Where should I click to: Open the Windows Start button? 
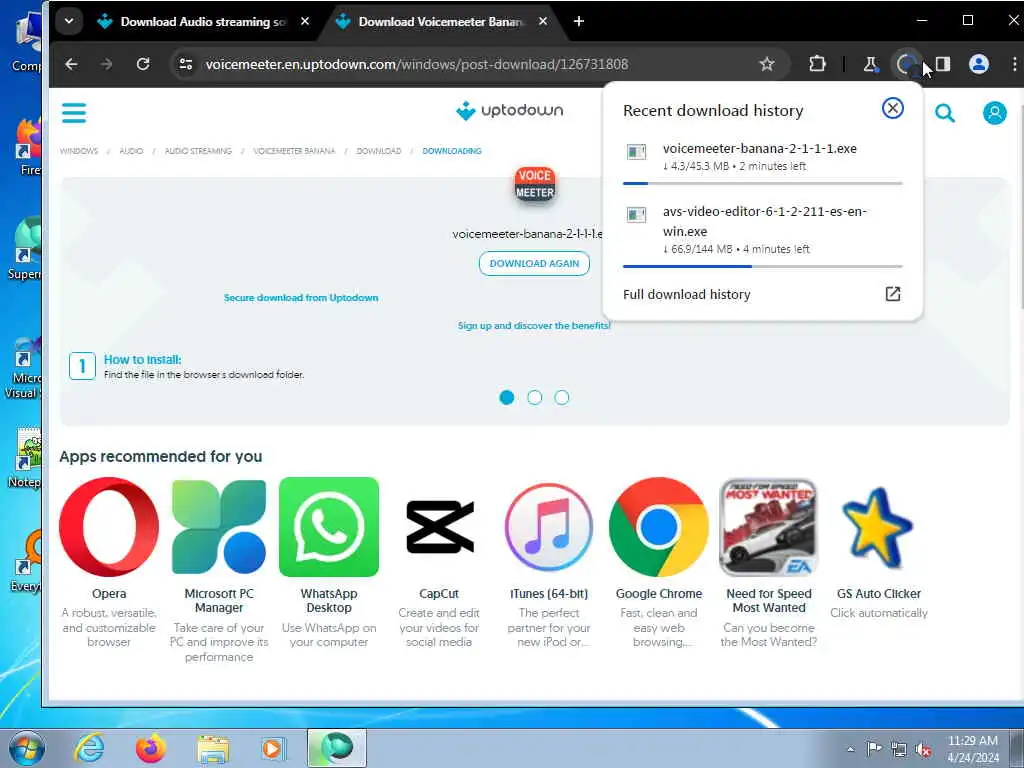(25, 748)
